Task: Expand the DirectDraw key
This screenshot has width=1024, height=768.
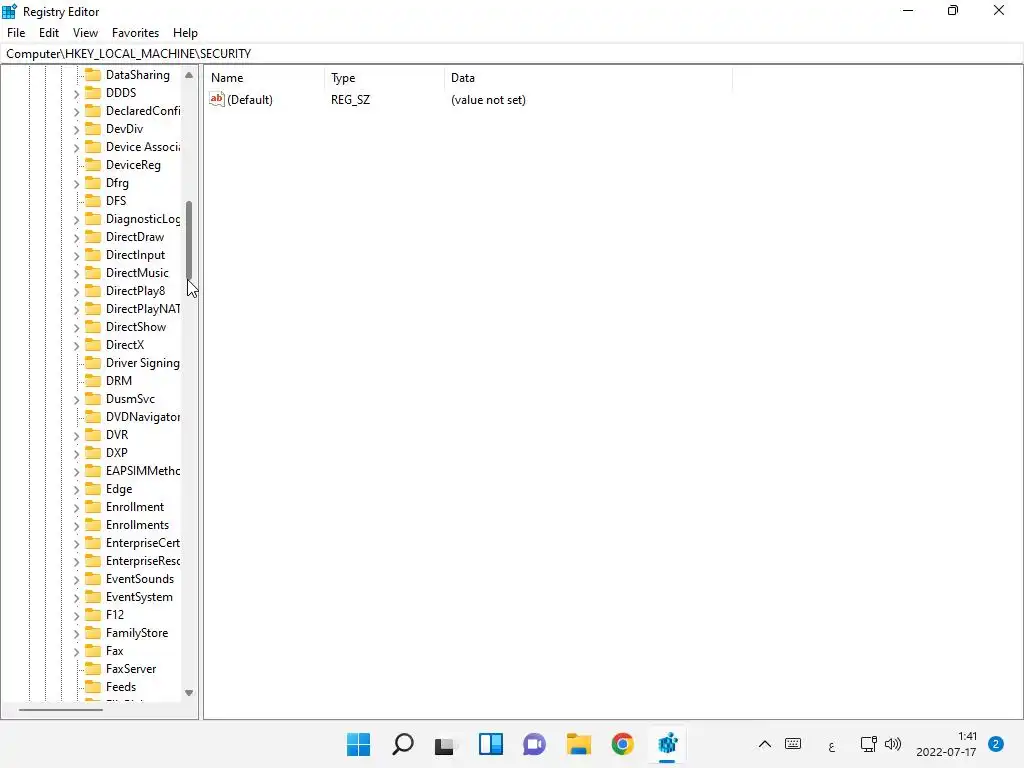Action: click(76, 238)
